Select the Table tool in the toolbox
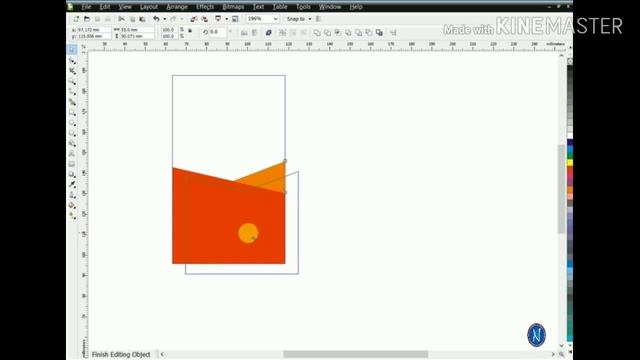 click(72, 164)
